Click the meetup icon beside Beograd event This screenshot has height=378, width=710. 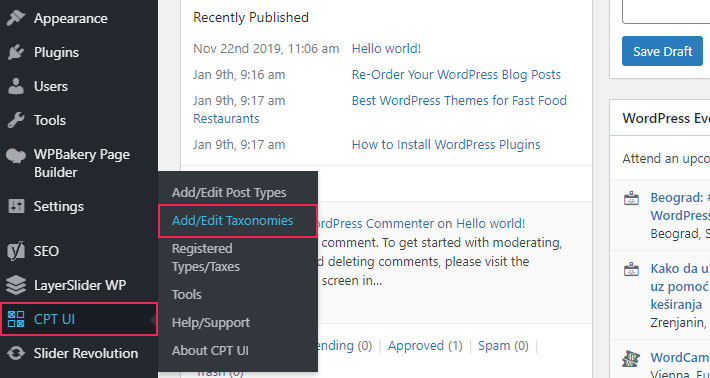631,198
